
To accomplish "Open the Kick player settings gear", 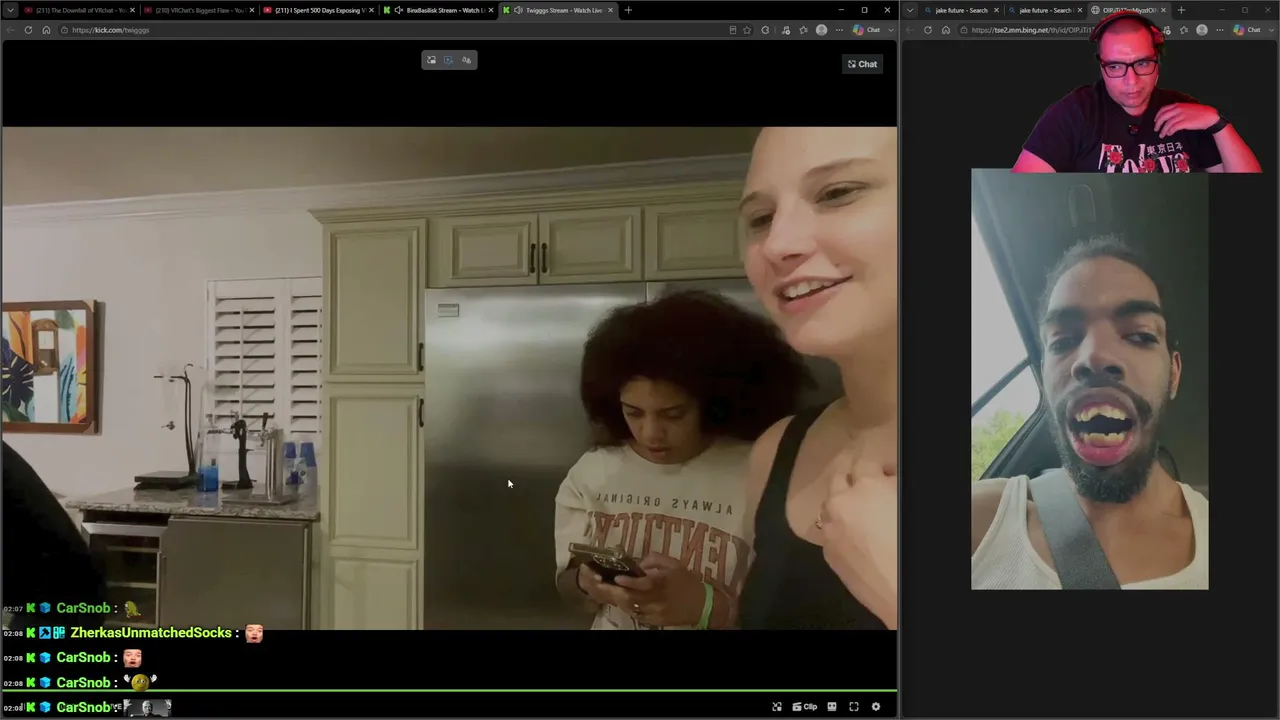I will [876, 707].
